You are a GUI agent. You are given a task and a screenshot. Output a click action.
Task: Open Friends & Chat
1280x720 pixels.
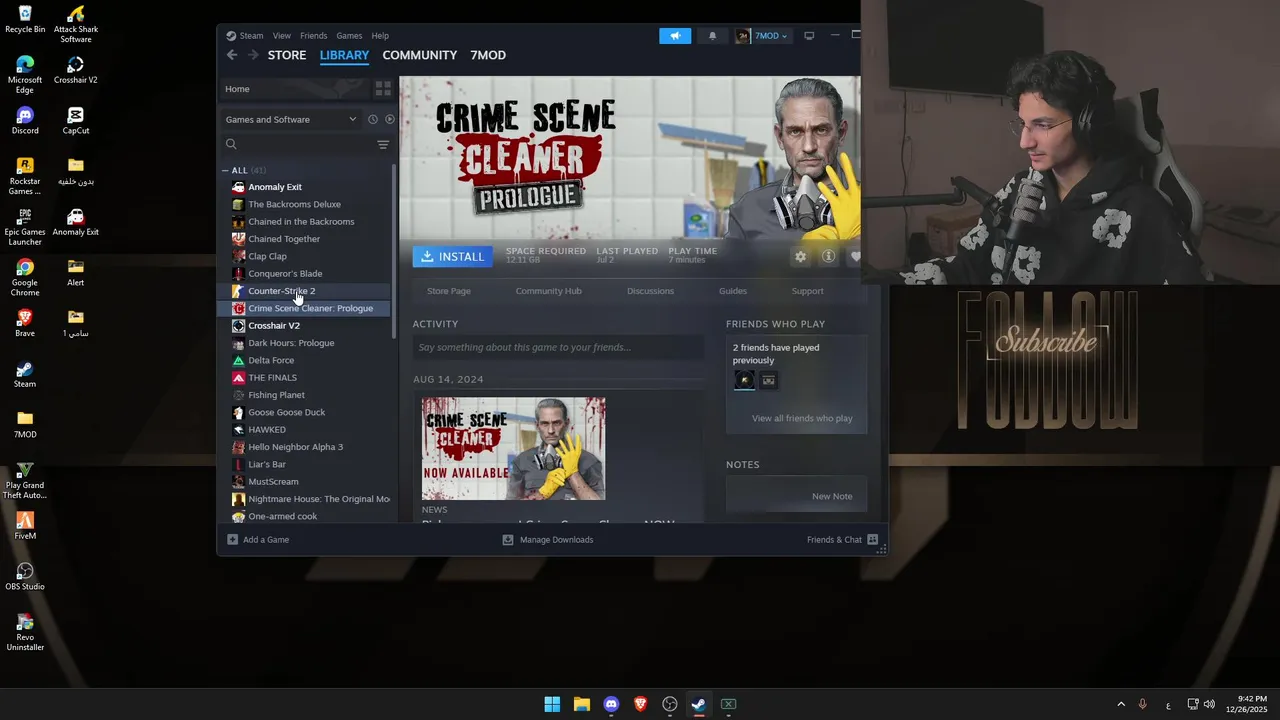[x=842, y=540]
